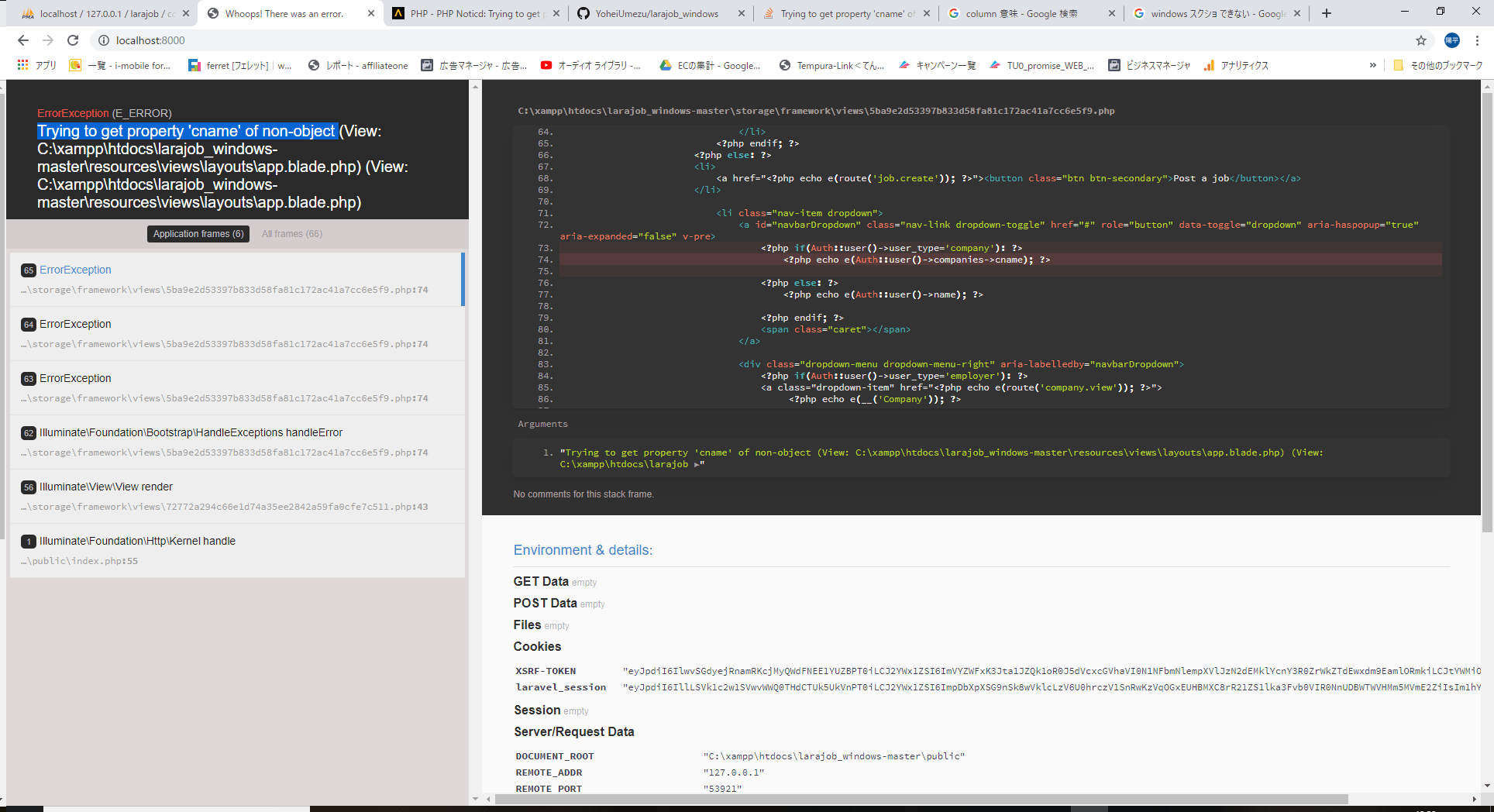Expand hidden bookmarks with the chevron
Image resolution: width=1494 pixels, height=812 pixels.
tap(1373, 65)
